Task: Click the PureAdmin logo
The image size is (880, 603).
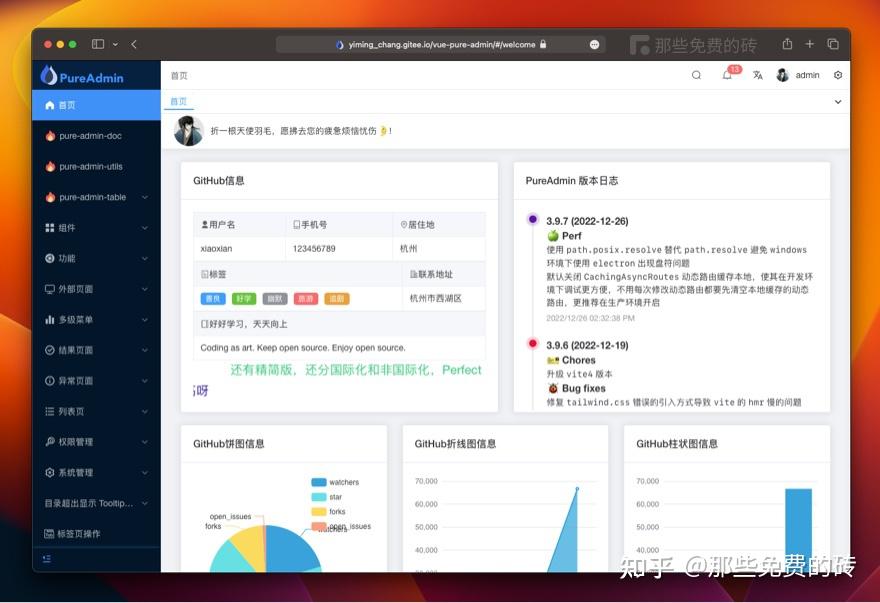Action: [x=82, y=76]
